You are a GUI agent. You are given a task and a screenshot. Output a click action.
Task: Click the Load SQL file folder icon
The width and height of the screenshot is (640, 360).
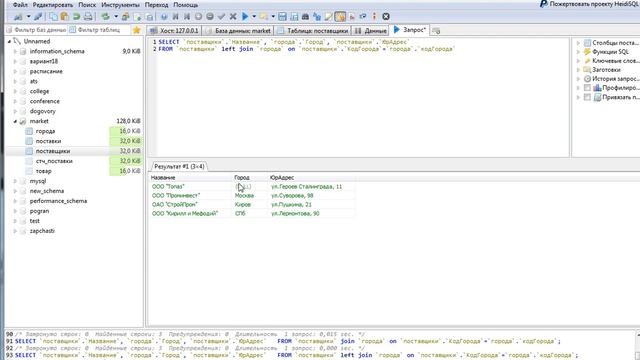pos(264,17)
